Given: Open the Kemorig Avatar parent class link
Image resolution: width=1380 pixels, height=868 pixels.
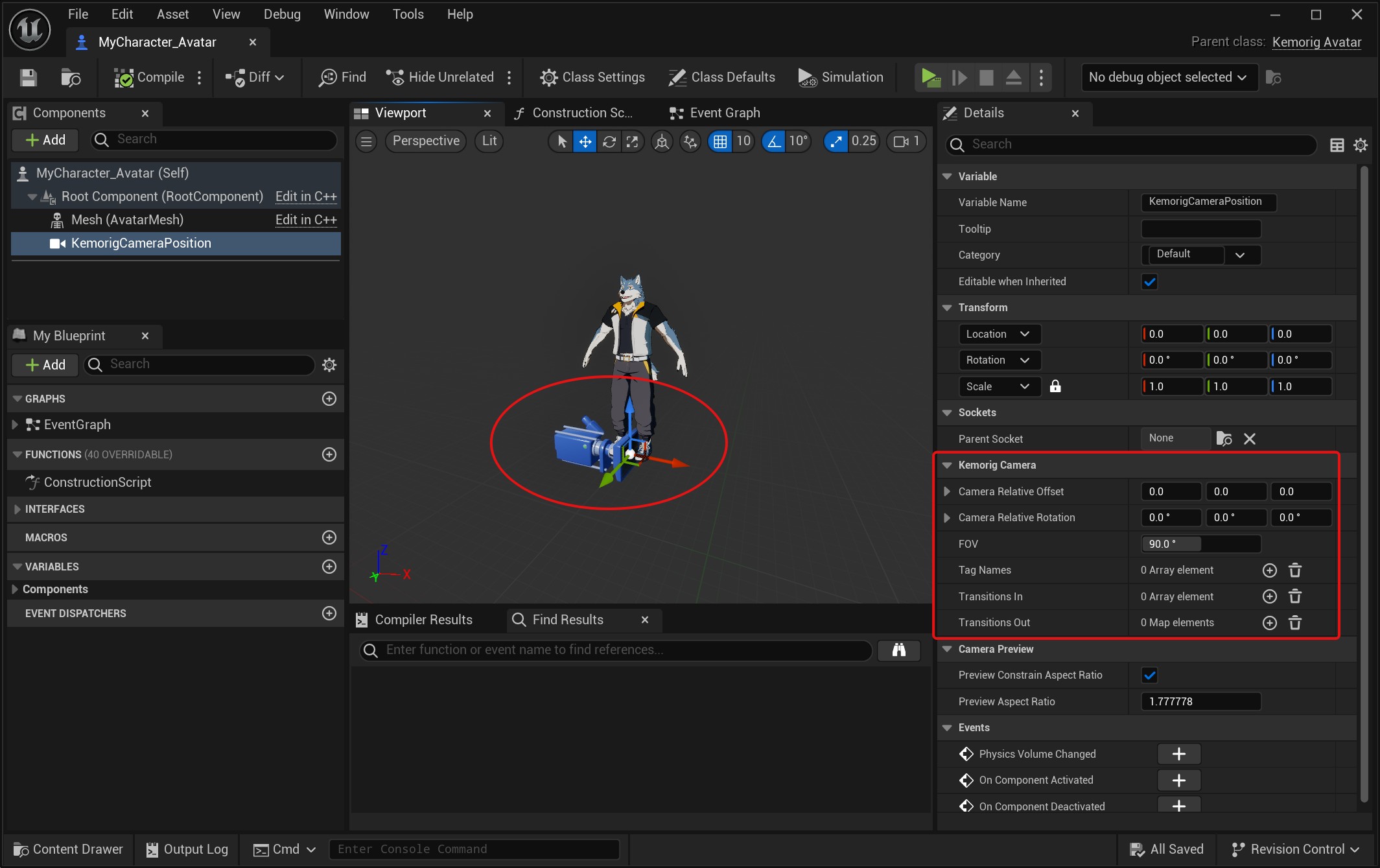Looking at the screenshot, I should (1316, 42).
